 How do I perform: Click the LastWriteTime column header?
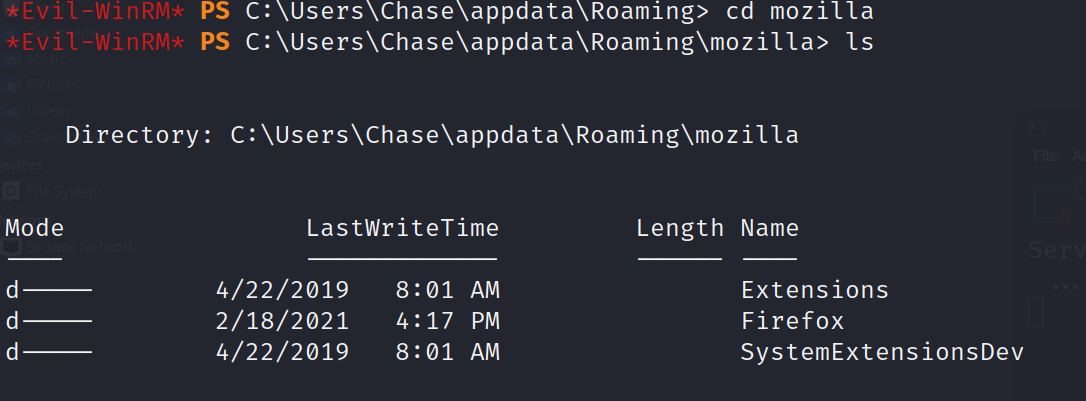402,228
